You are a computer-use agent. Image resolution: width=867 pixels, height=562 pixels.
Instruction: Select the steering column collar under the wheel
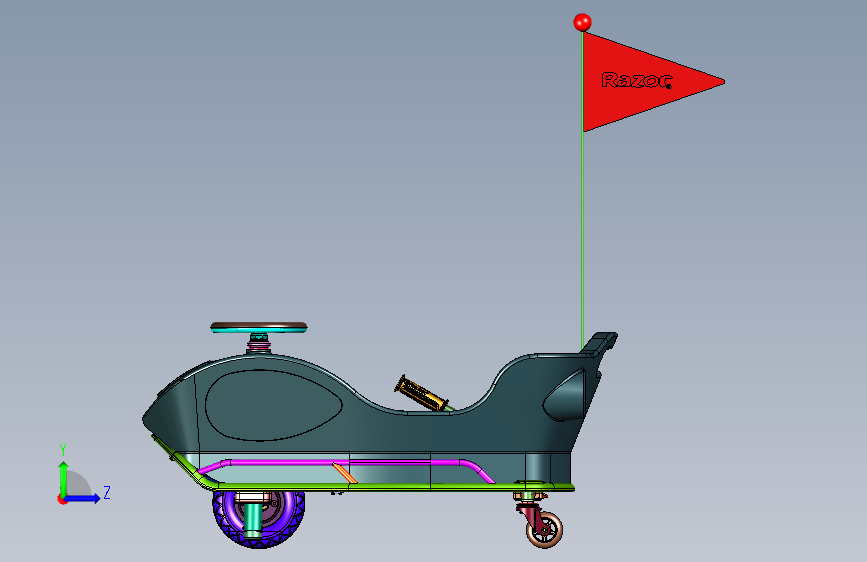[x=259, y=346]
